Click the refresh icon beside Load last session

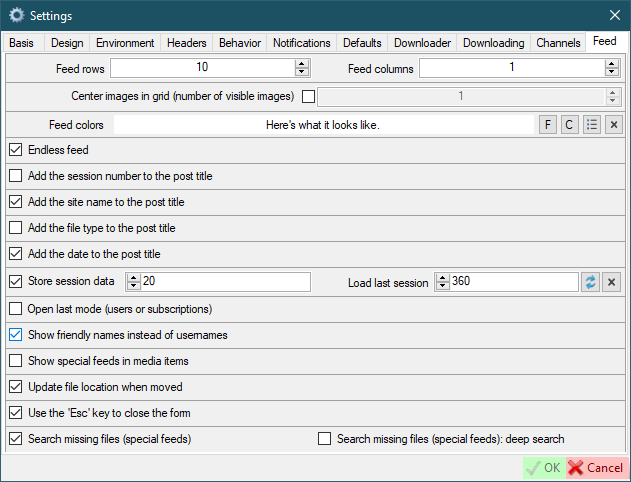(x=591, y=282)
